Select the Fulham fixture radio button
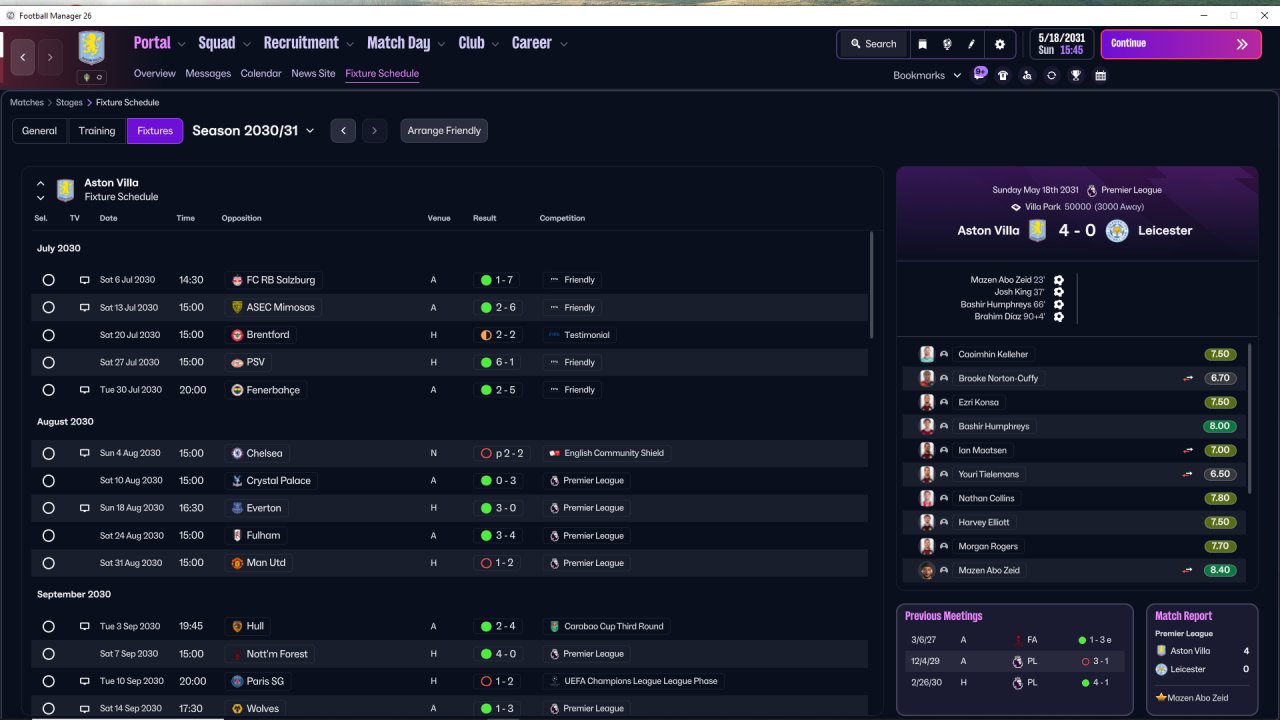Viewport: 1280px width, 720px height. pyautogui.click(x=48, y=536)
